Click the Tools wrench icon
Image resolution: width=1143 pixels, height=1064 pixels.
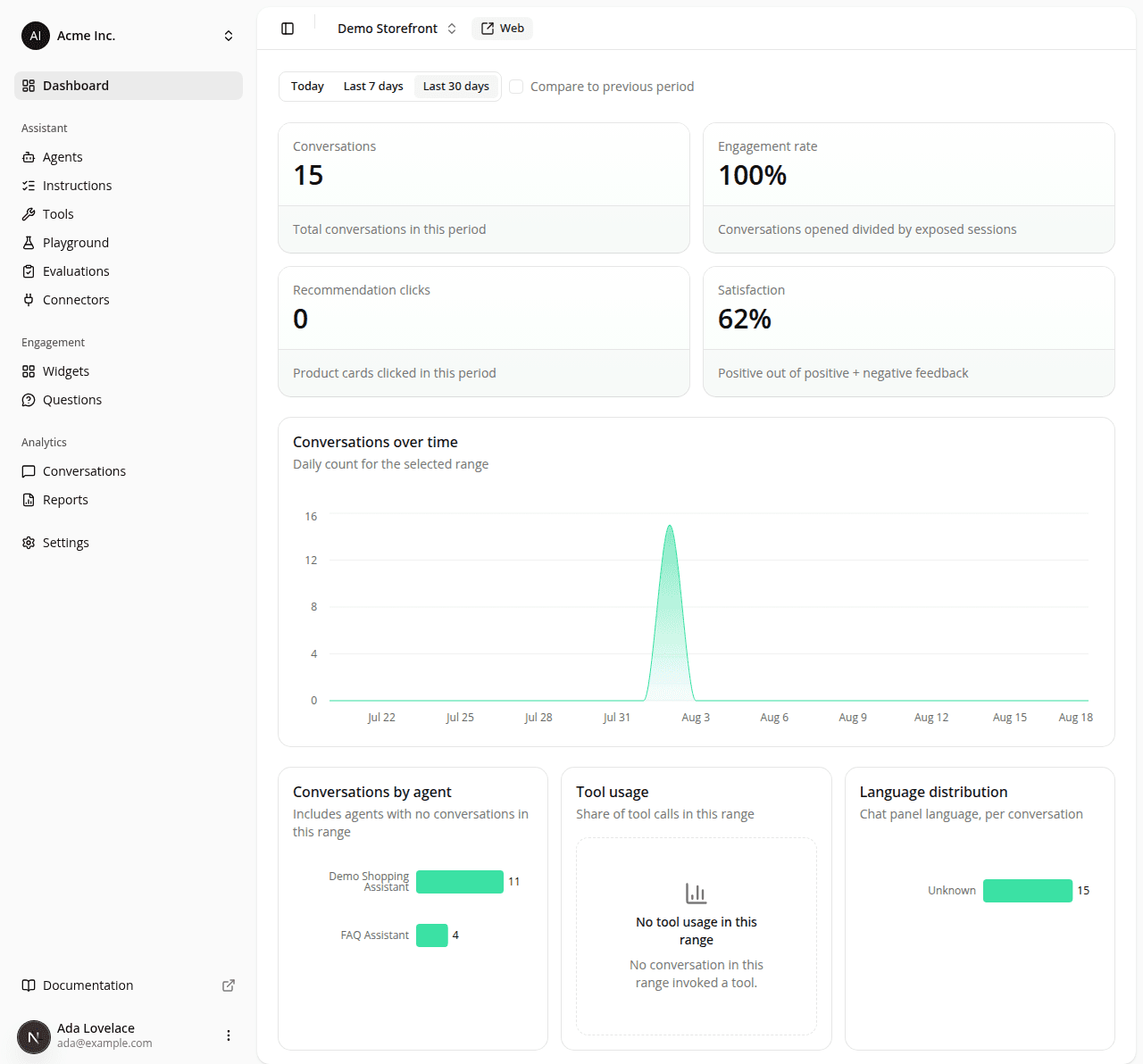tap(29, 214)
